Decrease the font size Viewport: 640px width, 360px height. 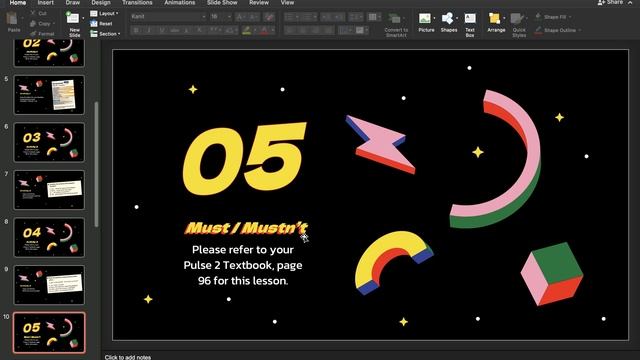click(x=253, y=17)
